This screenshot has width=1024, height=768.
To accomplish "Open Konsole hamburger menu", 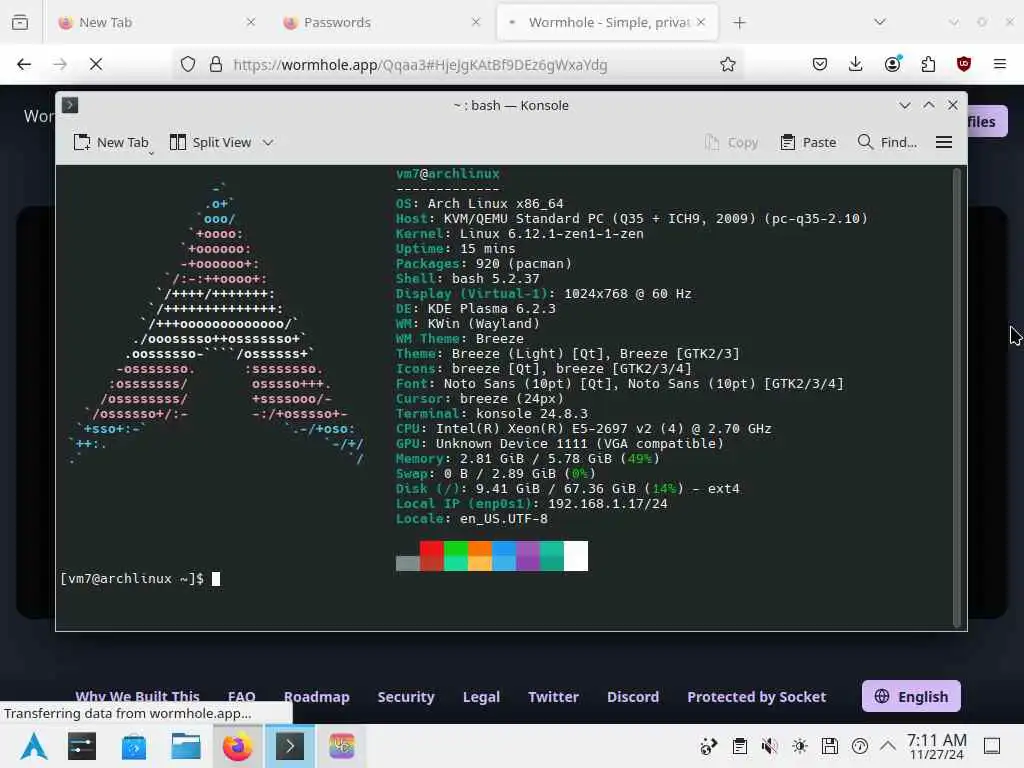I will pyautogui.click(x=944, y=142).
